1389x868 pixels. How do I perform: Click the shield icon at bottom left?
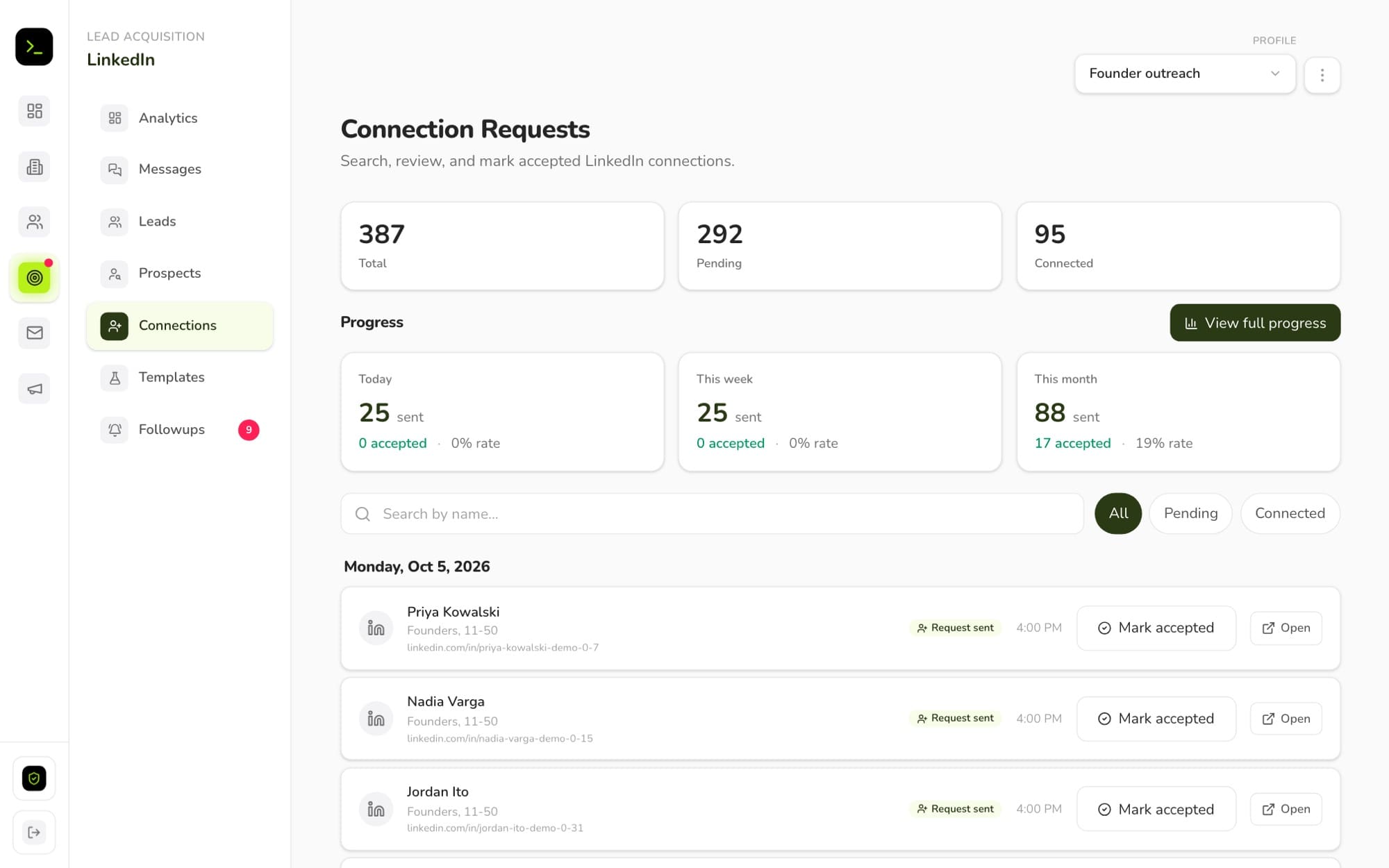[34, 778]
